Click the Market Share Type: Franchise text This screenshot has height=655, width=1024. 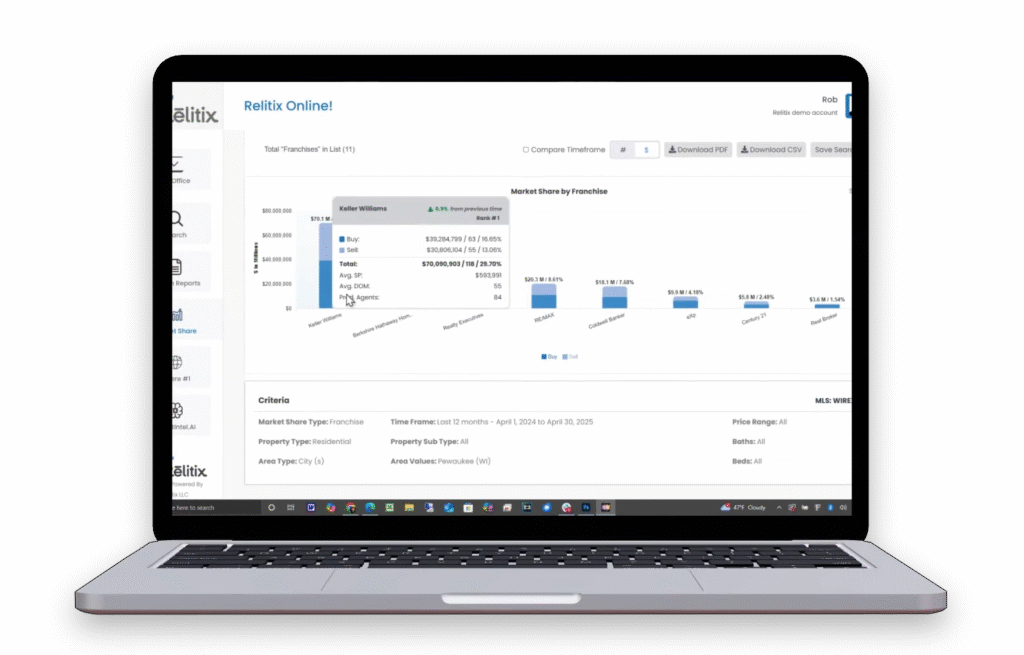[x=311, y=422]
